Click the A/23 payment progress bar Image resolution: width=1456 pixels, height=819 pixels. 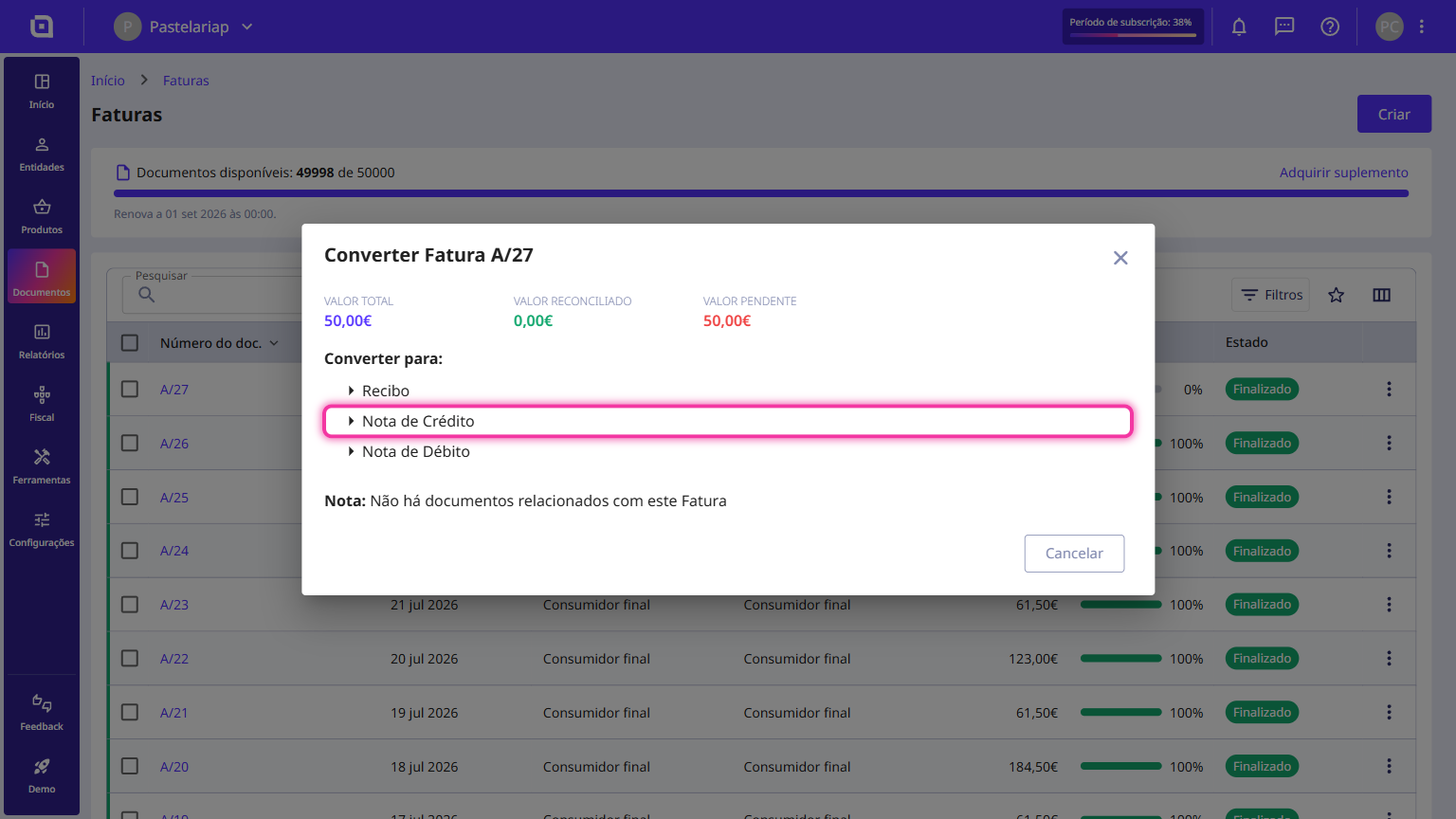[x=1120, y=605]
